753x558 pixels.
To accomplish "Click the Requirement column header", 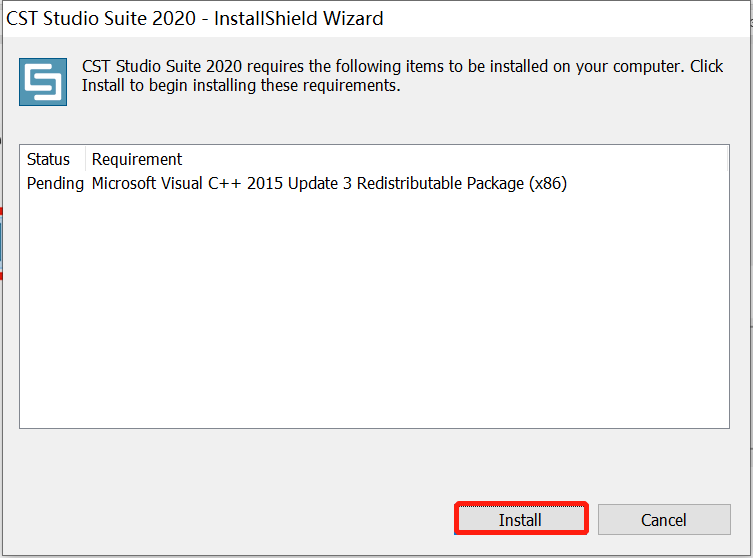I will (x=137, y=159).
